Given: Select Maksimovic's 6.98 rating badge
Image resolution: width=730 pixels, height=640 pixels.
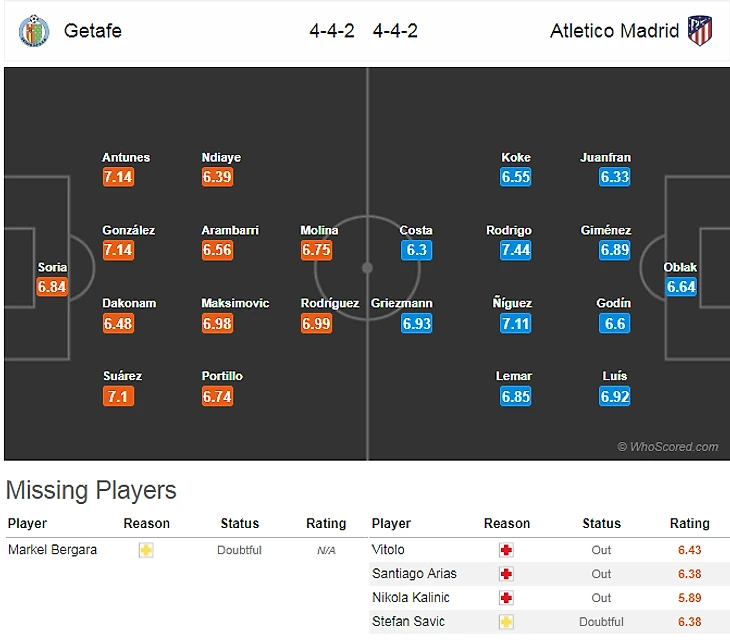Looking at the screenshot, I should [217, 324].
